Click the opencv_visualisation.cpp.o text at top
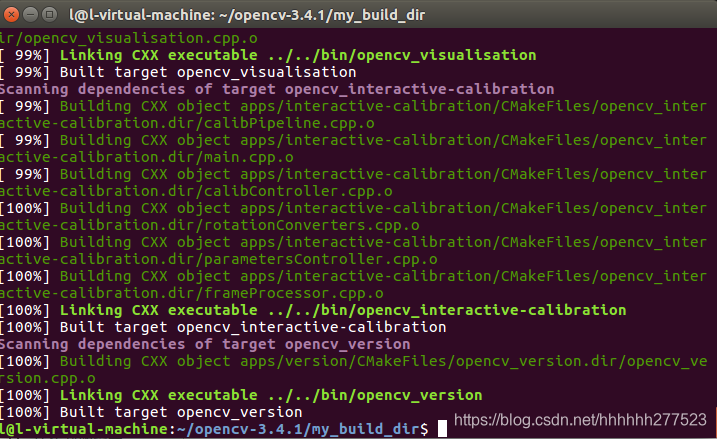Screen dimensions: 717x439 (x=140, y=38)
